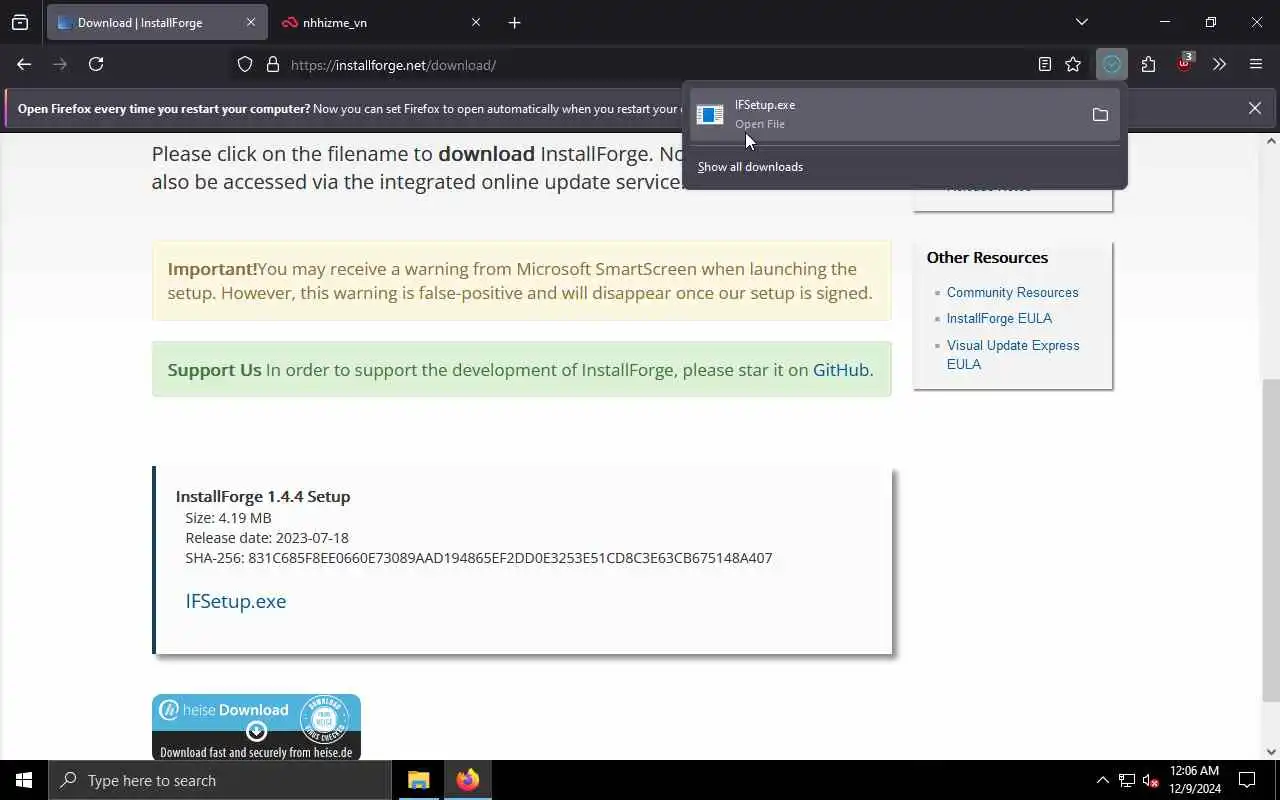Click the scrollbar up arrow
This screenshot has height=800, width=1280.
coord(1271,140)
